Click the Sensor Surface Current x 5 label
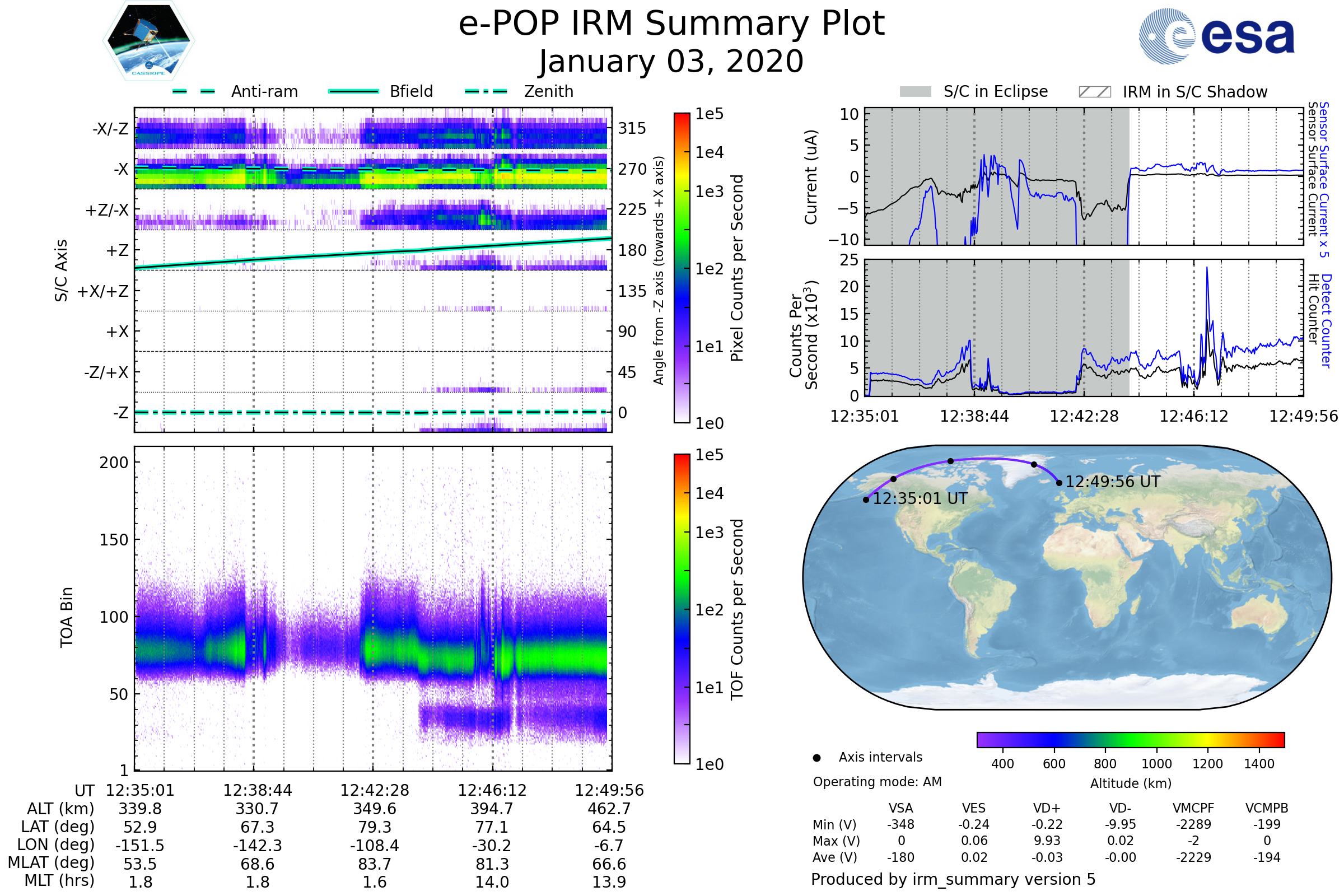 (1324, 179)
